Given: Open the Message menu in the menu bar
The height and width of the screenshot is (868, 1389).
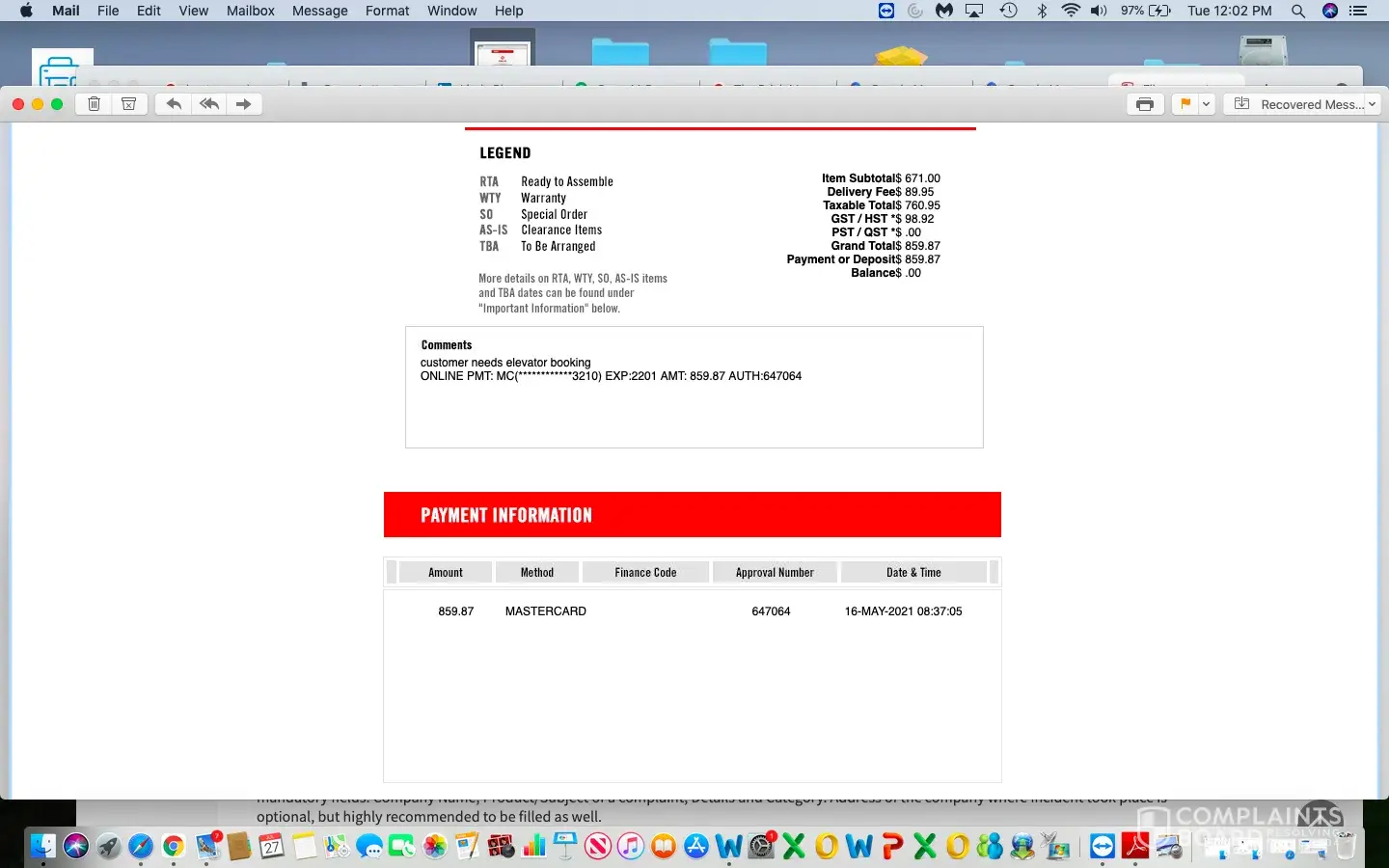Looking at the screenshot, I should 319,11.
